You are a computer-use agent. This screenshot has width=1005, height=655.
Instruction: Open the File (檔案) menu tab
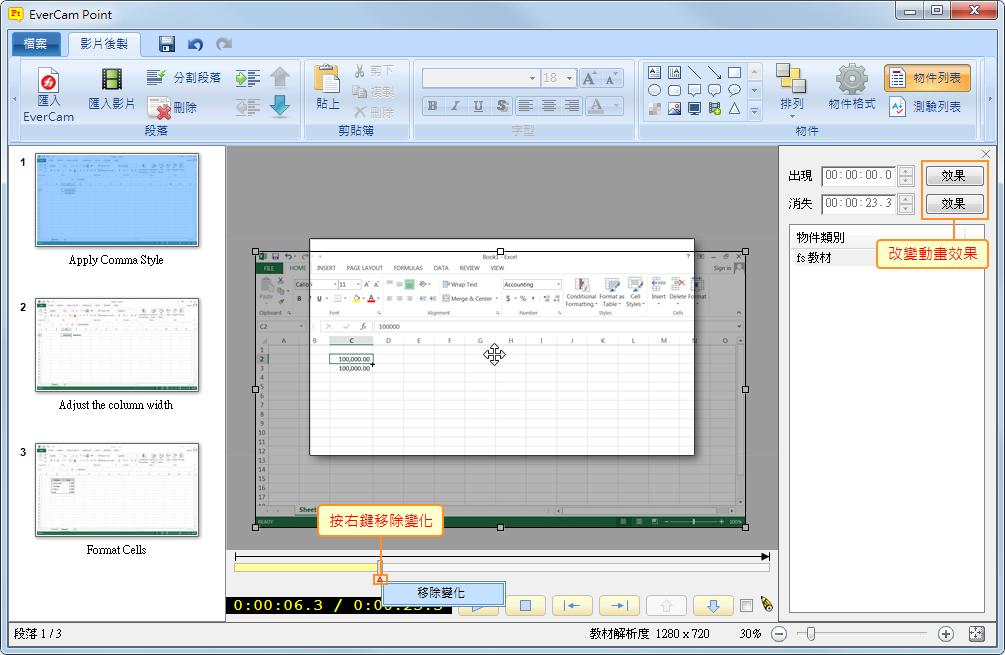36,44
